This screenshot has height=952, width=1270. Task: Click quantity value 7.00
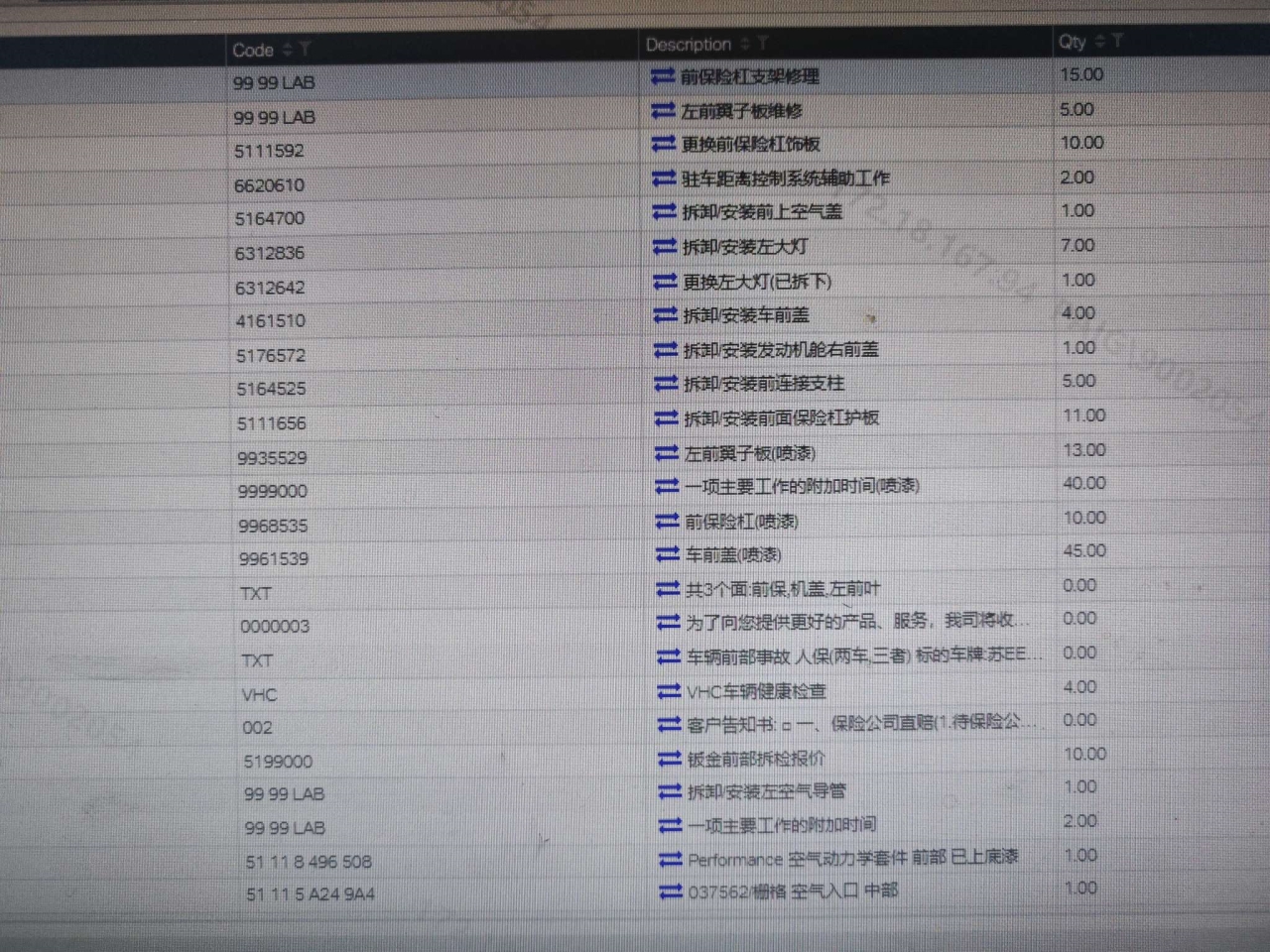click(x=1078, y=245)
